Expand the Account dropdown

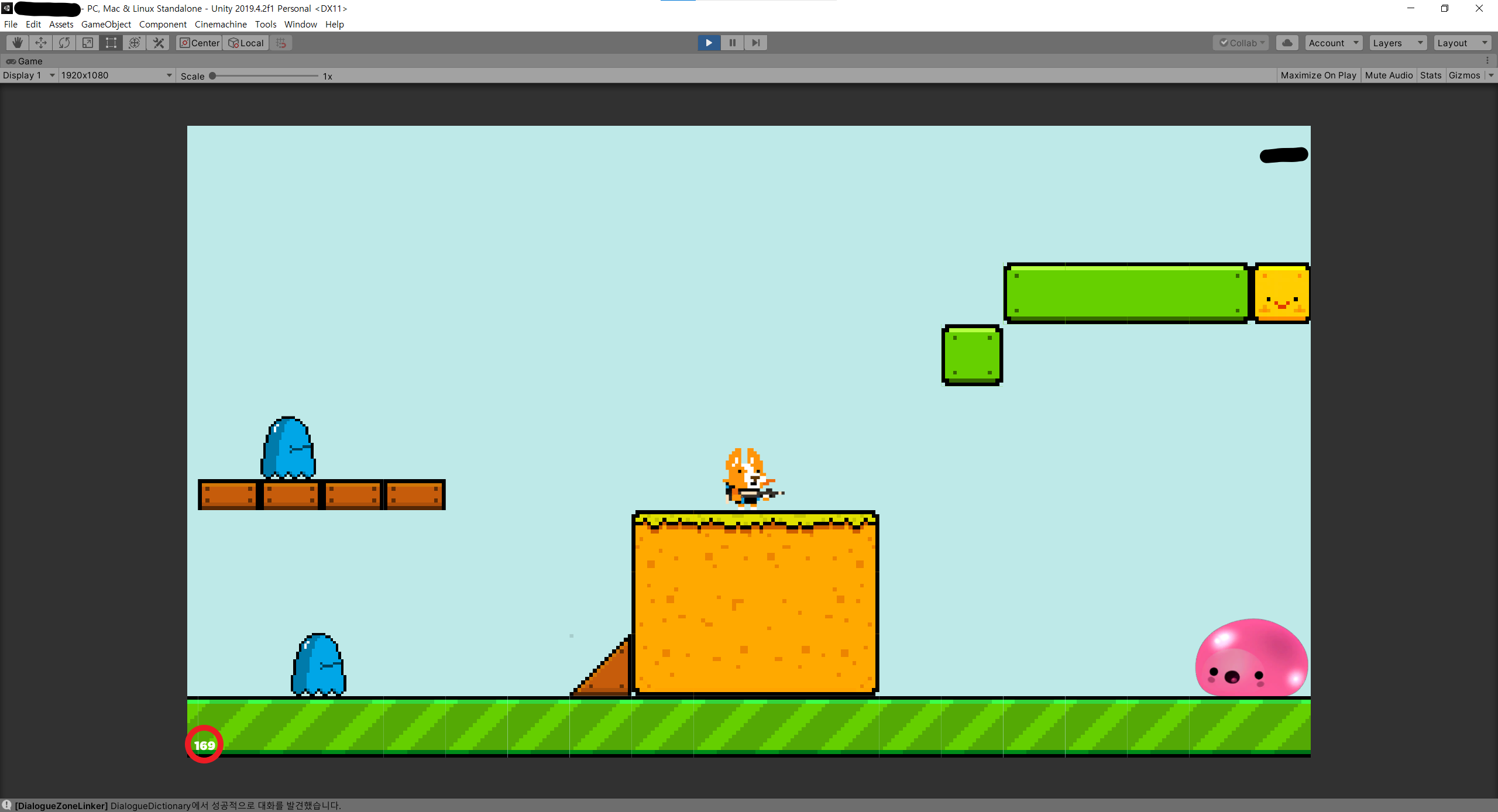click(1333, 43)
